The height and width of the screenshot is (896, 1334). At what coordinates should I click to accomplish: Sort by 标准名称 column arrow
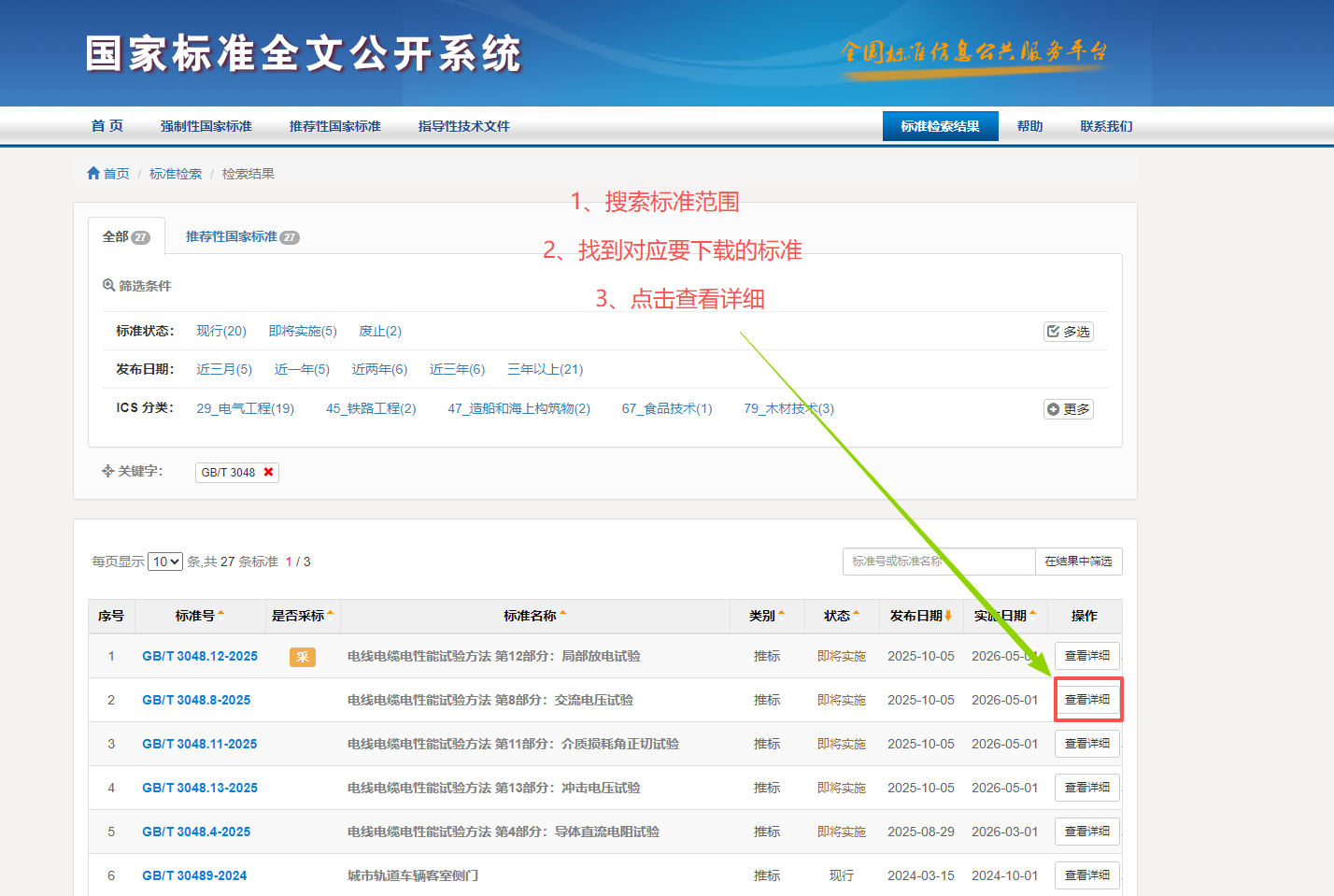tap(562, 615)
